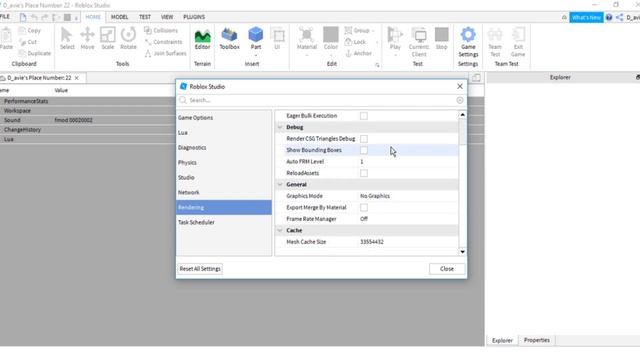The height and width of the screenshot is (360, 640).
Task: Insert a Part
Action: point(256,38)
